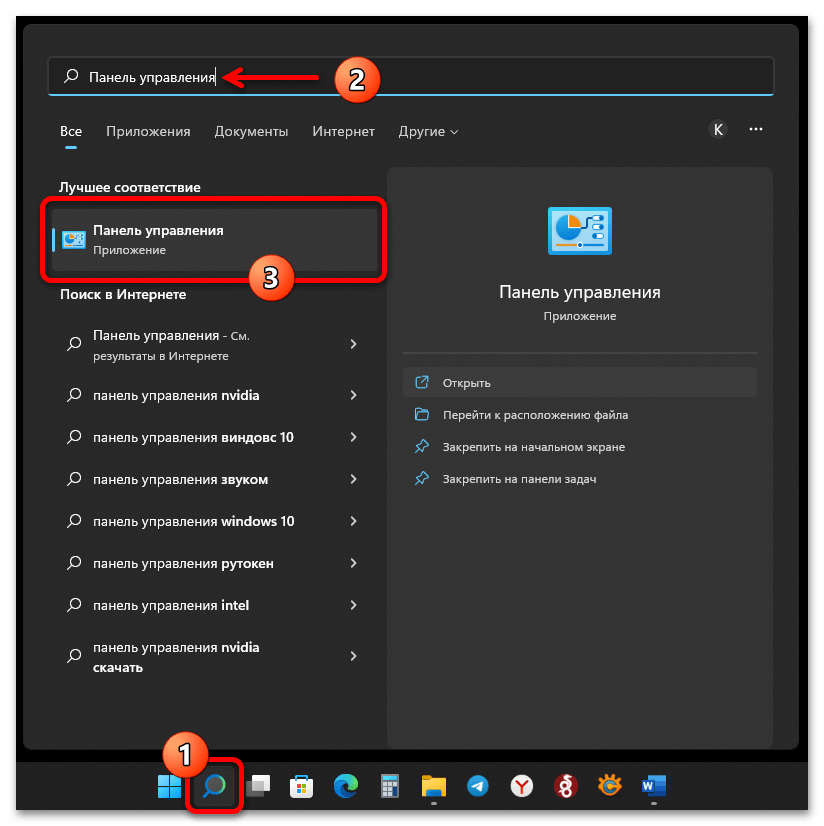This screenshot has height=826, width=824.
Task: Open File Explorer from taskbar
Action: [x=434, y=786]
